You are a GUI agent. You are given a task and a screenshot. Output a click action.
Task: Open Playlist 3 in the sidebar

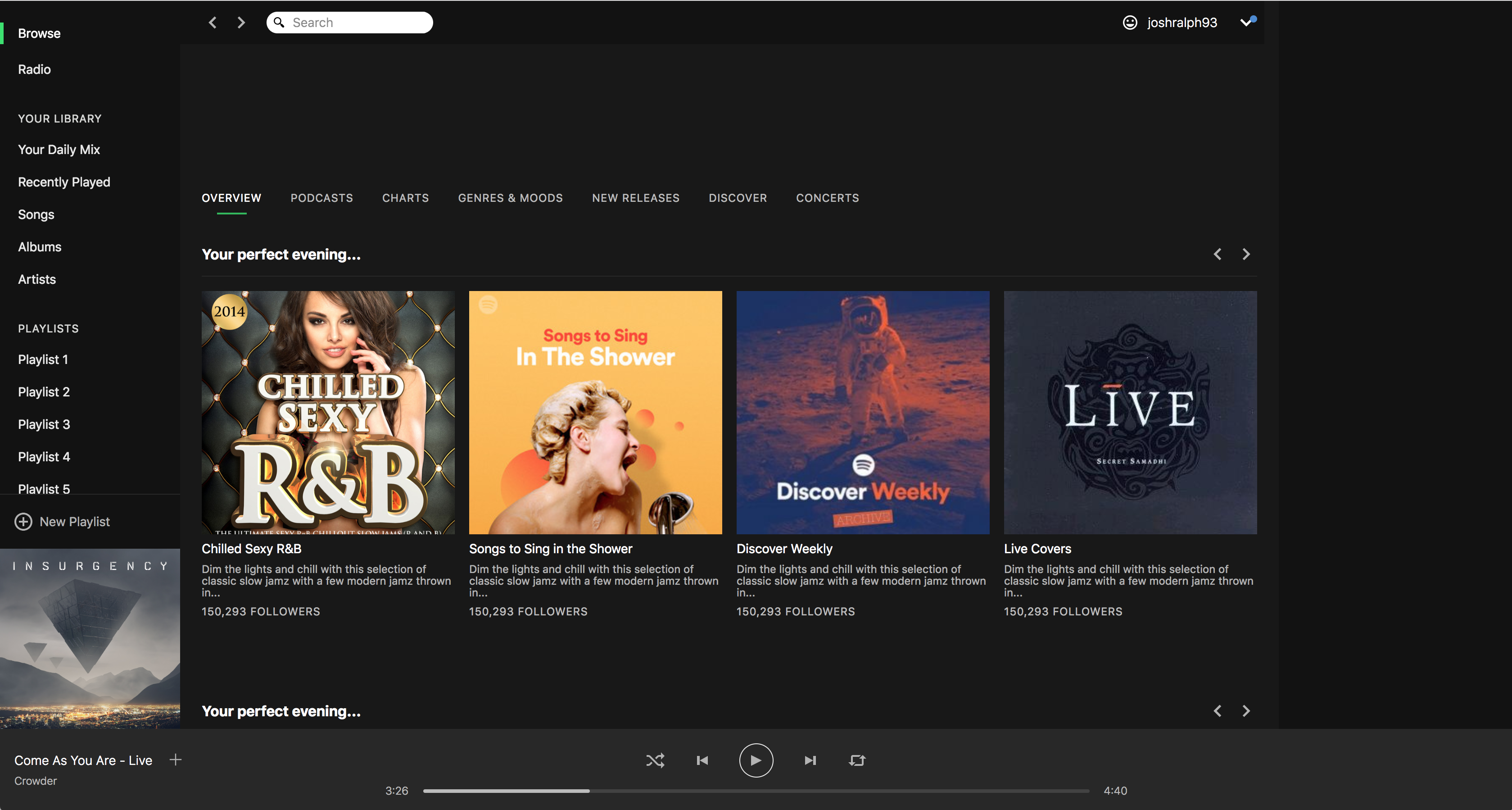pos(44,424)
